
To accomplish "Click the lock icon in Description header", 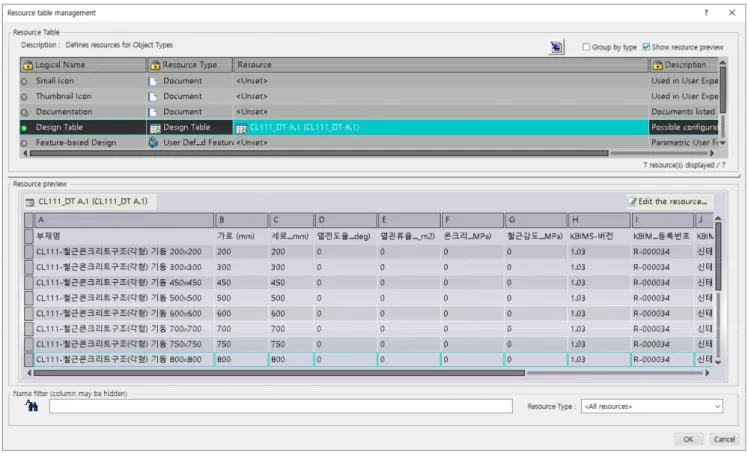I will pyautogui.click(x=658, y=65).
